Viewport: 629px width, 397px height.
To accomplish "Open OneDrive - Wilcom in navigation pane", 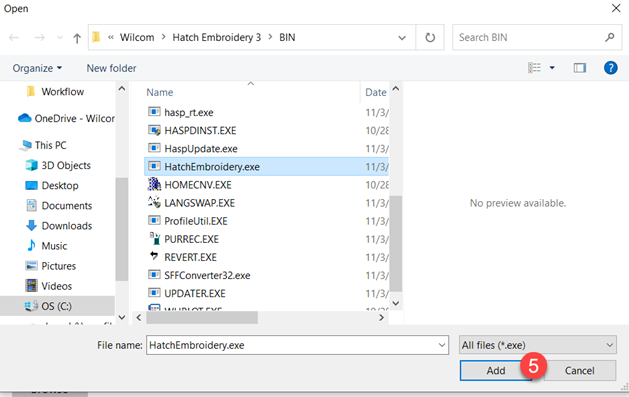I will coord(67,118).
